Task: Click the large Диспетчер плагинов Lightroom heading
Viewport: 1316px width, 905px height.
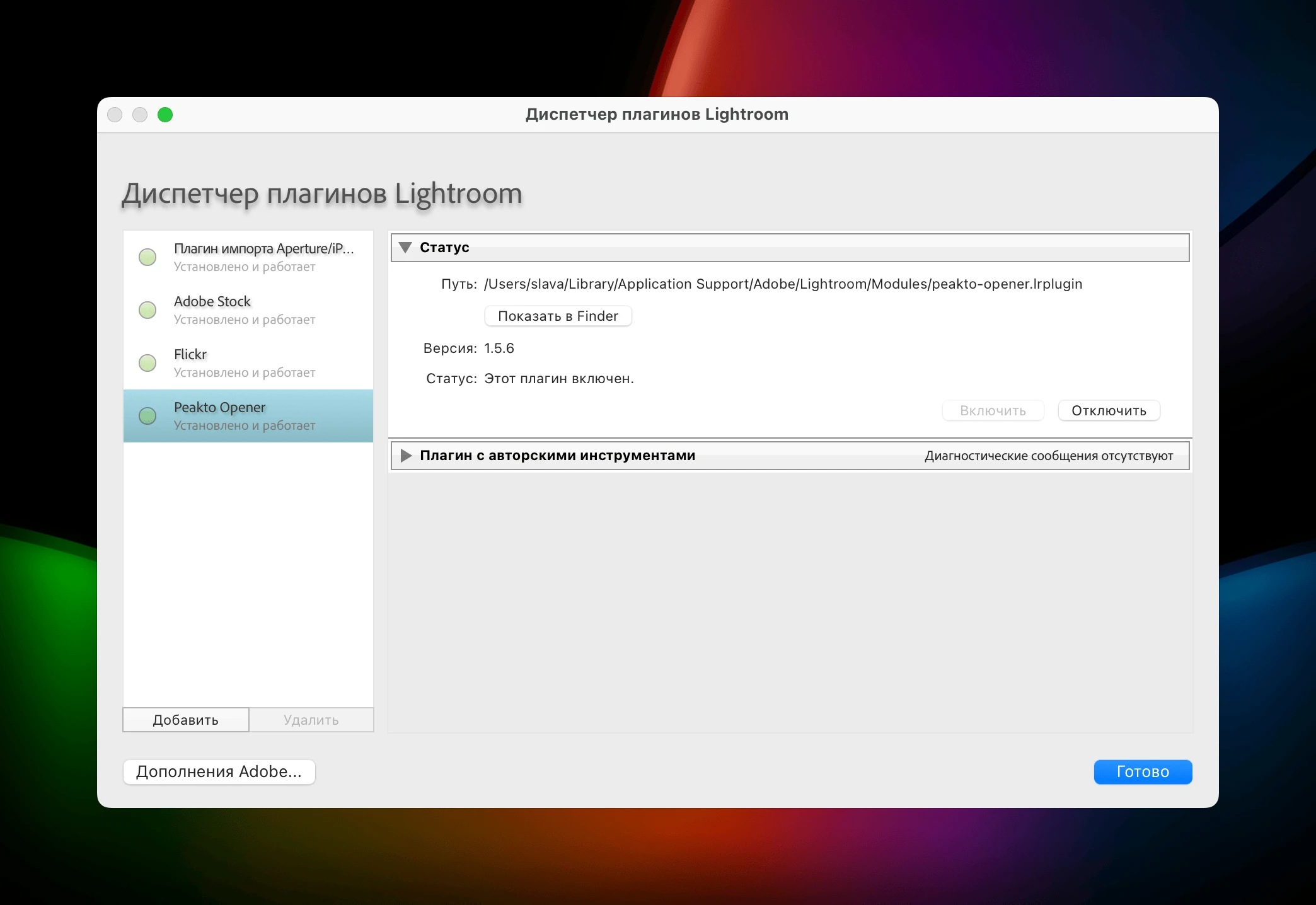Action: click(x=322, y=193)
